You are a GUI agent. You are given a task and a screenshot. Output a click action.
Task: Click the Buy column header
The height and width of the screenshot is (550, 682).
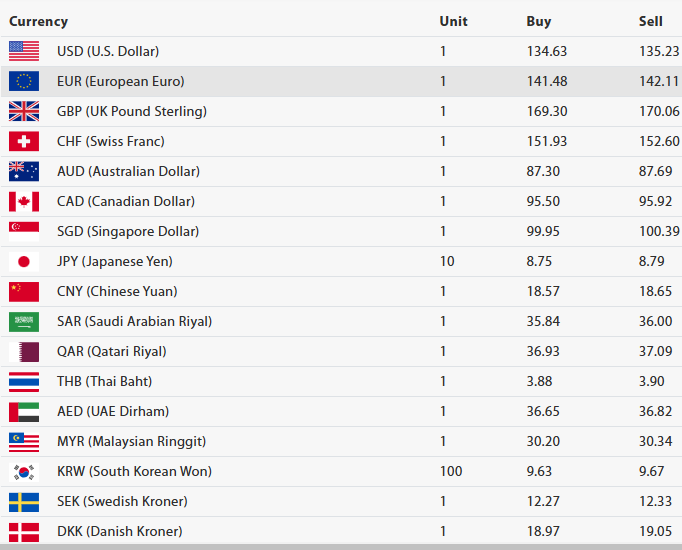click(x=538, y=21)
